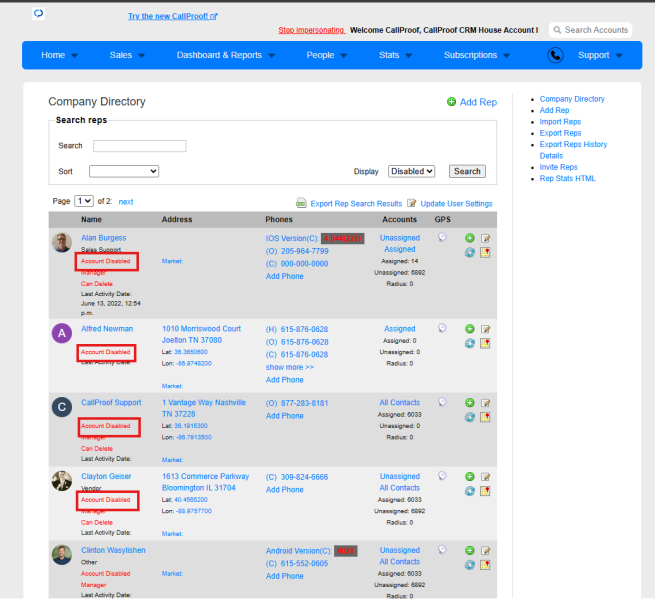The image size is (655, 599).
Task: Click the pencil edit icon for Alfred Newman
Action: [485, 329]
